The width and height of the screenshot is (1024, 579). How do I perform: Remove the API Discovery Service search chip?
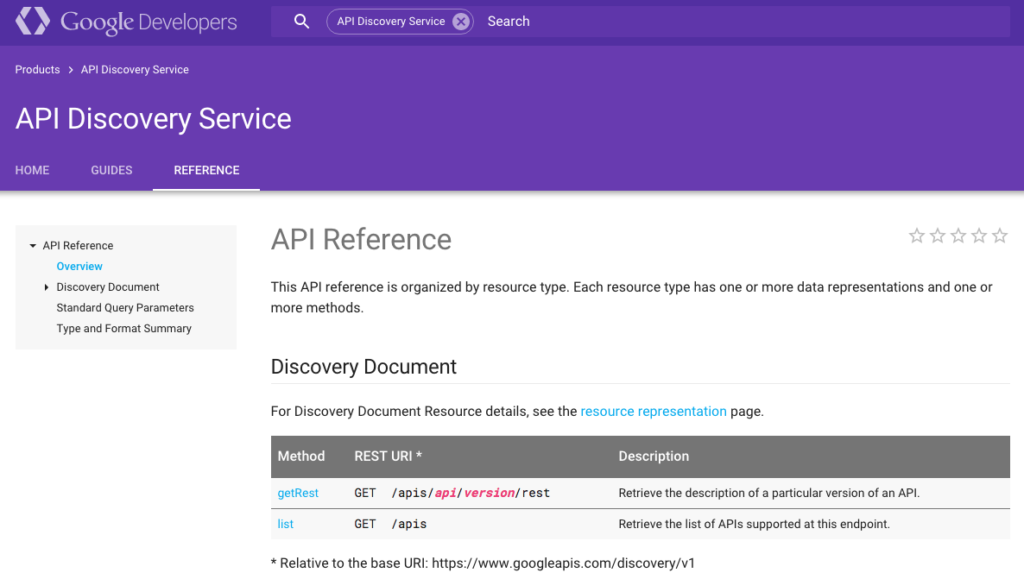(x=459, y=20)
